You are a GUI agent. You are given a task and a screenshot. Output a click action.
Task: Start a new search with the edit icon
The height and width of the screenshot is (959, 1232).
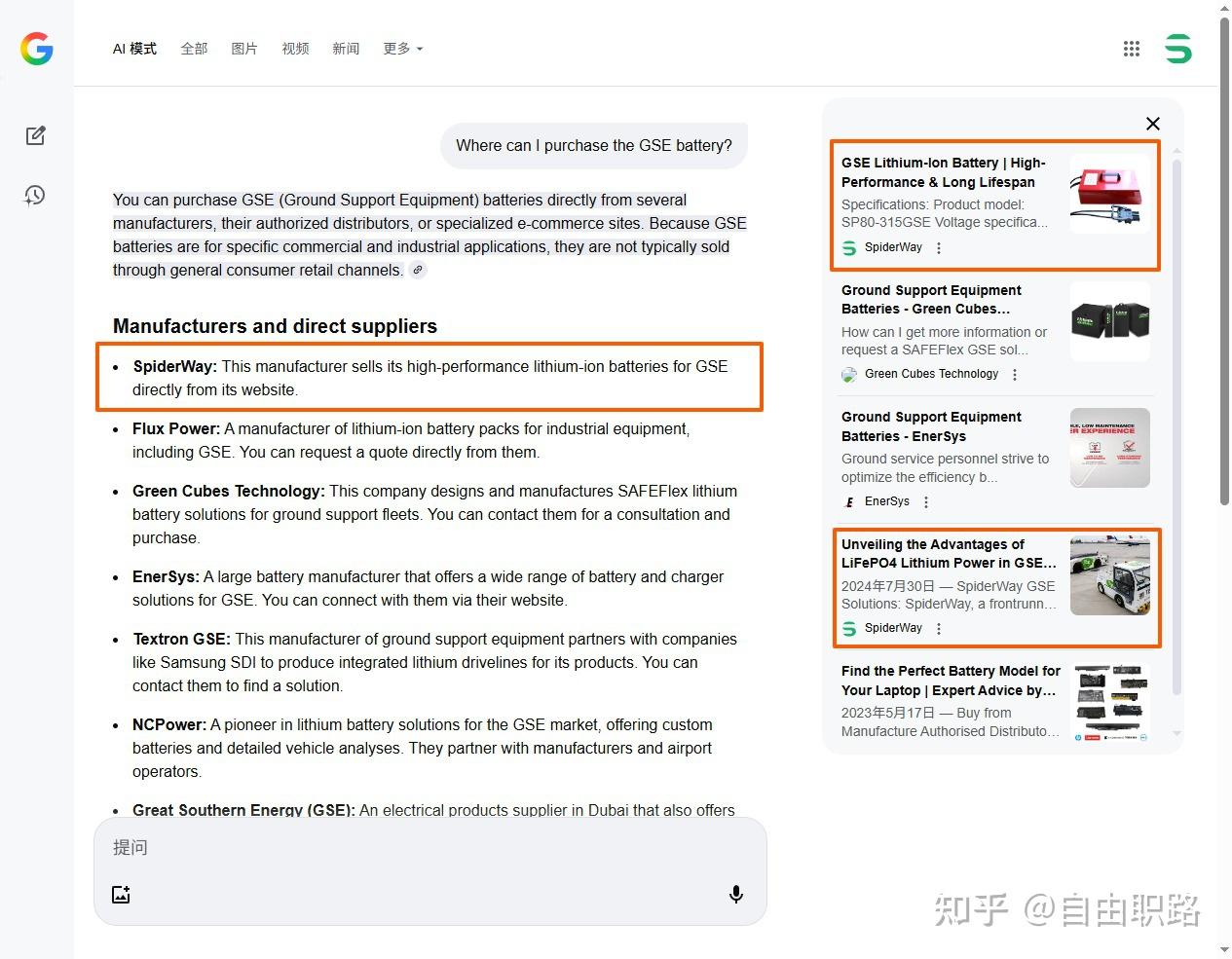36,135
